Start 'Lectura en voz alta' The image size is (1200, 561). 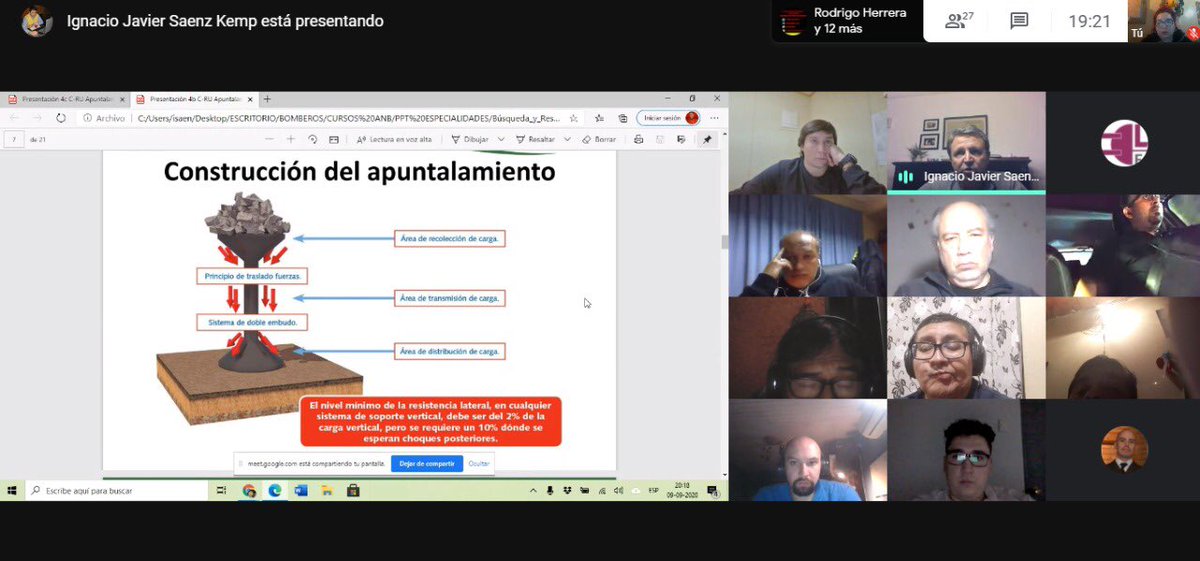(394, 140)
